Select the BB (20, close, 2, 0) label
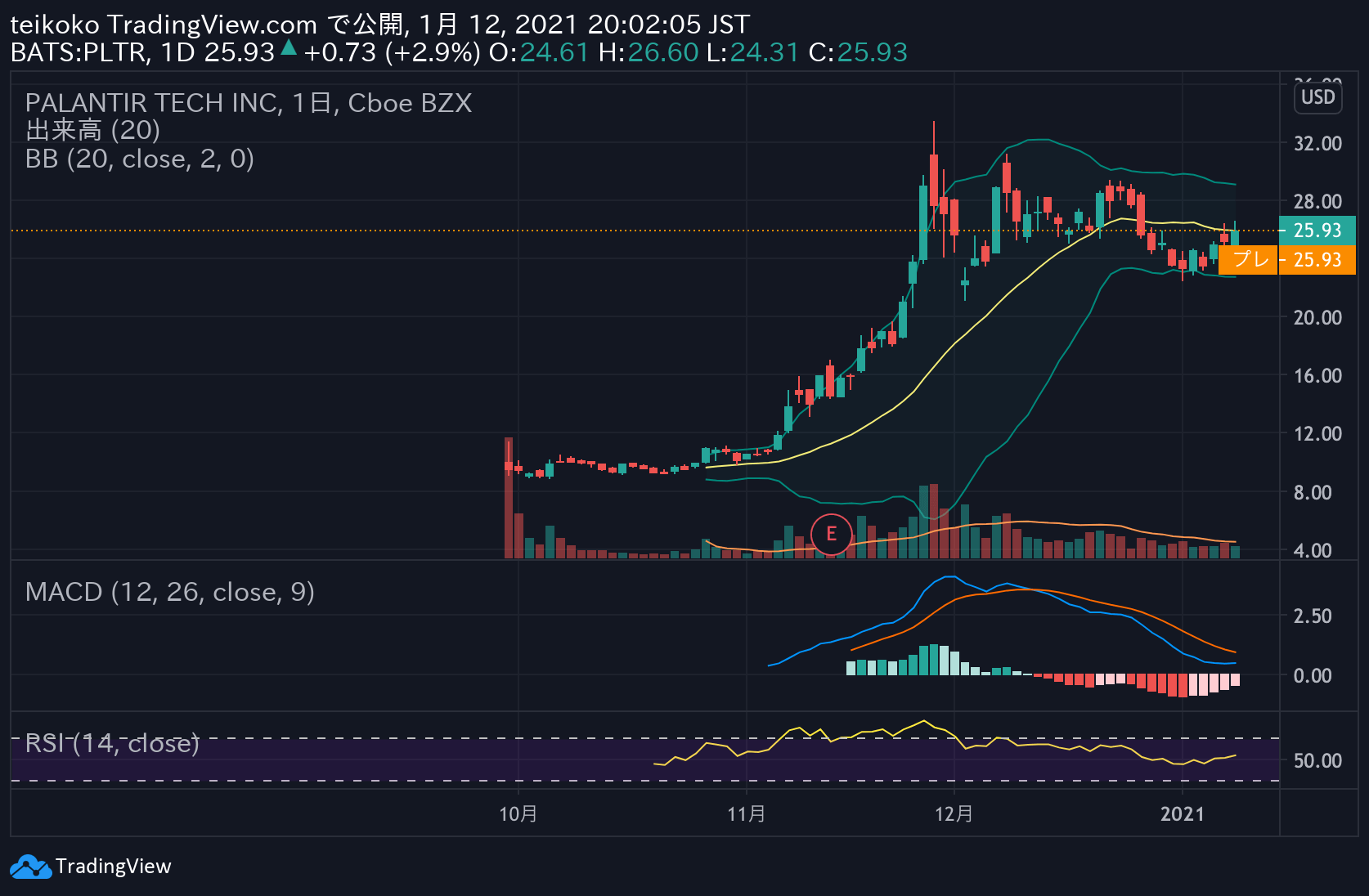The width and height of the screenshot is (1369, 896). (140, 159)
